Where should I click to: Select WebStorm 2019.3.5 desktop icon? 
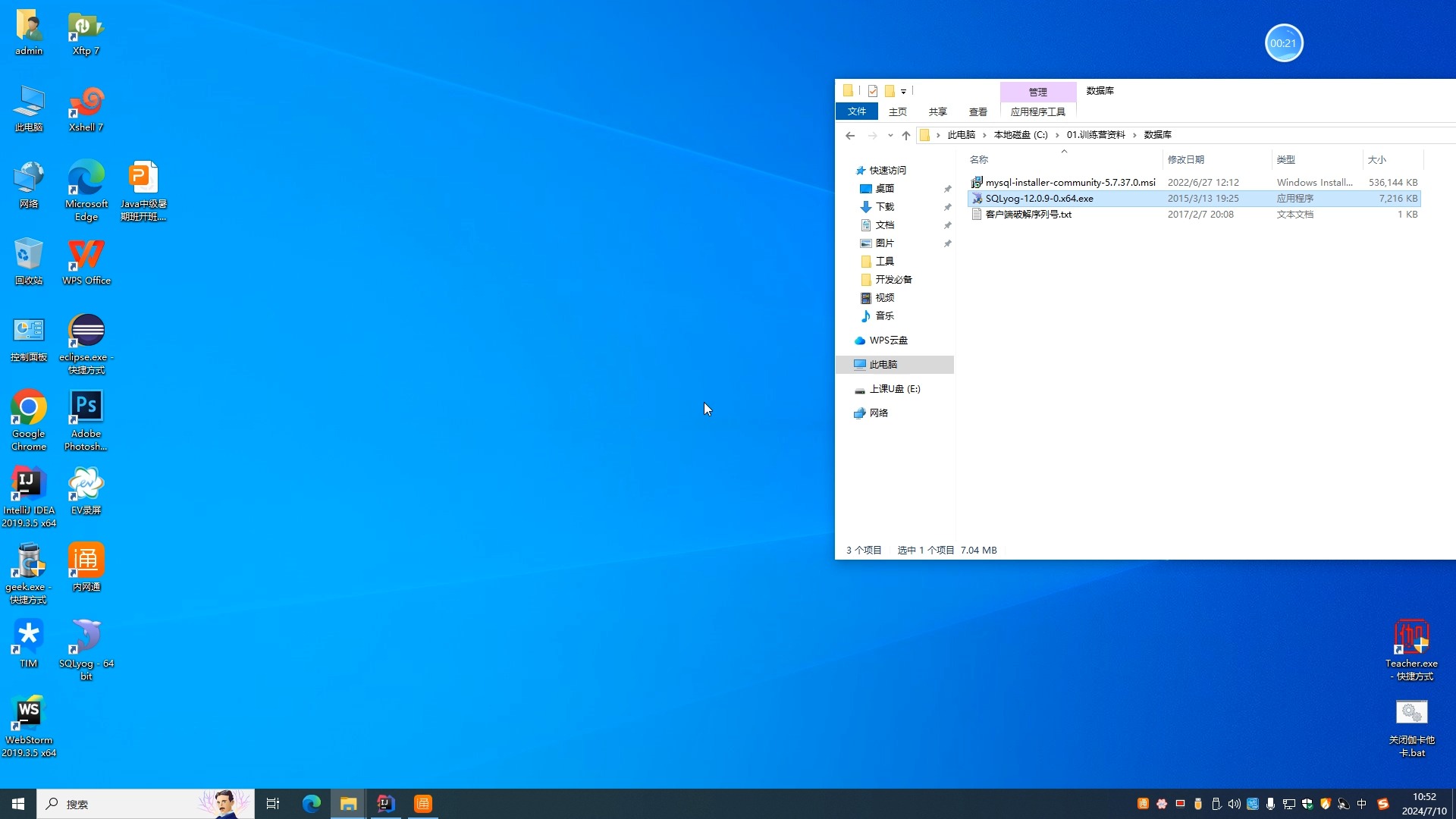point(29,727)
